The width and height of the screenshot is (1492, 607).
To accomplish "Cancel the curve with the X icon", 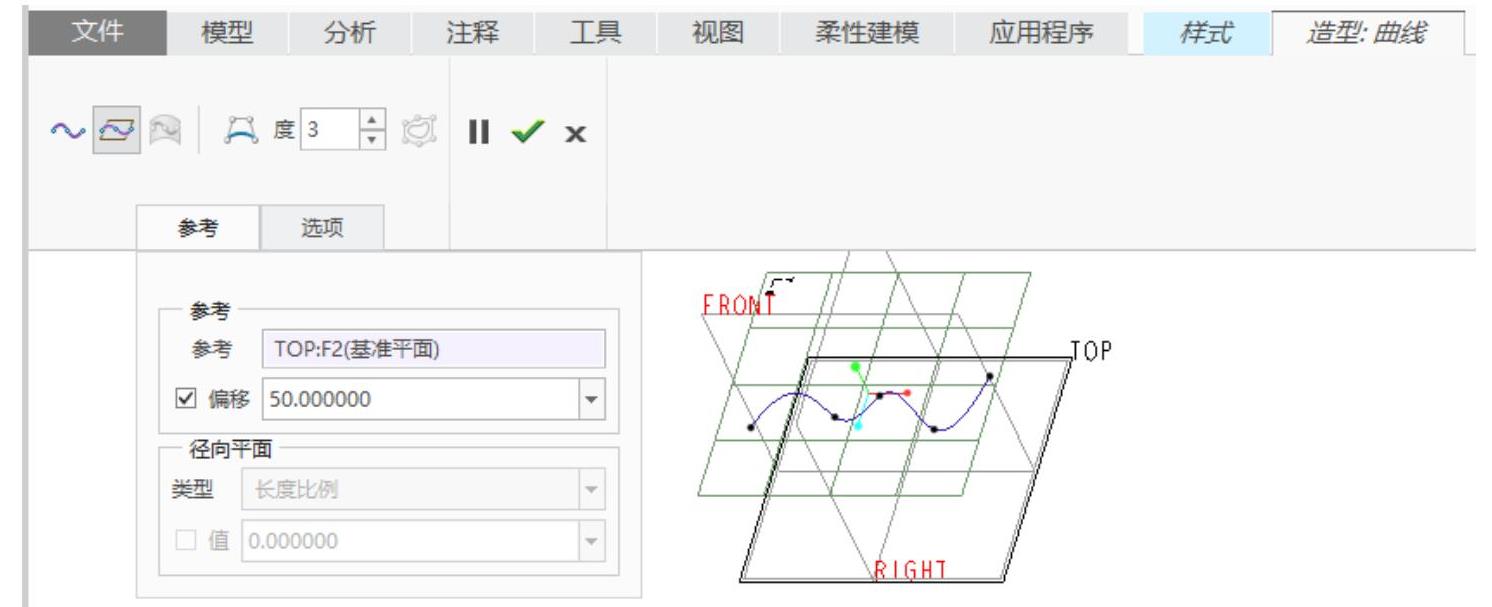I will (575, 132).
